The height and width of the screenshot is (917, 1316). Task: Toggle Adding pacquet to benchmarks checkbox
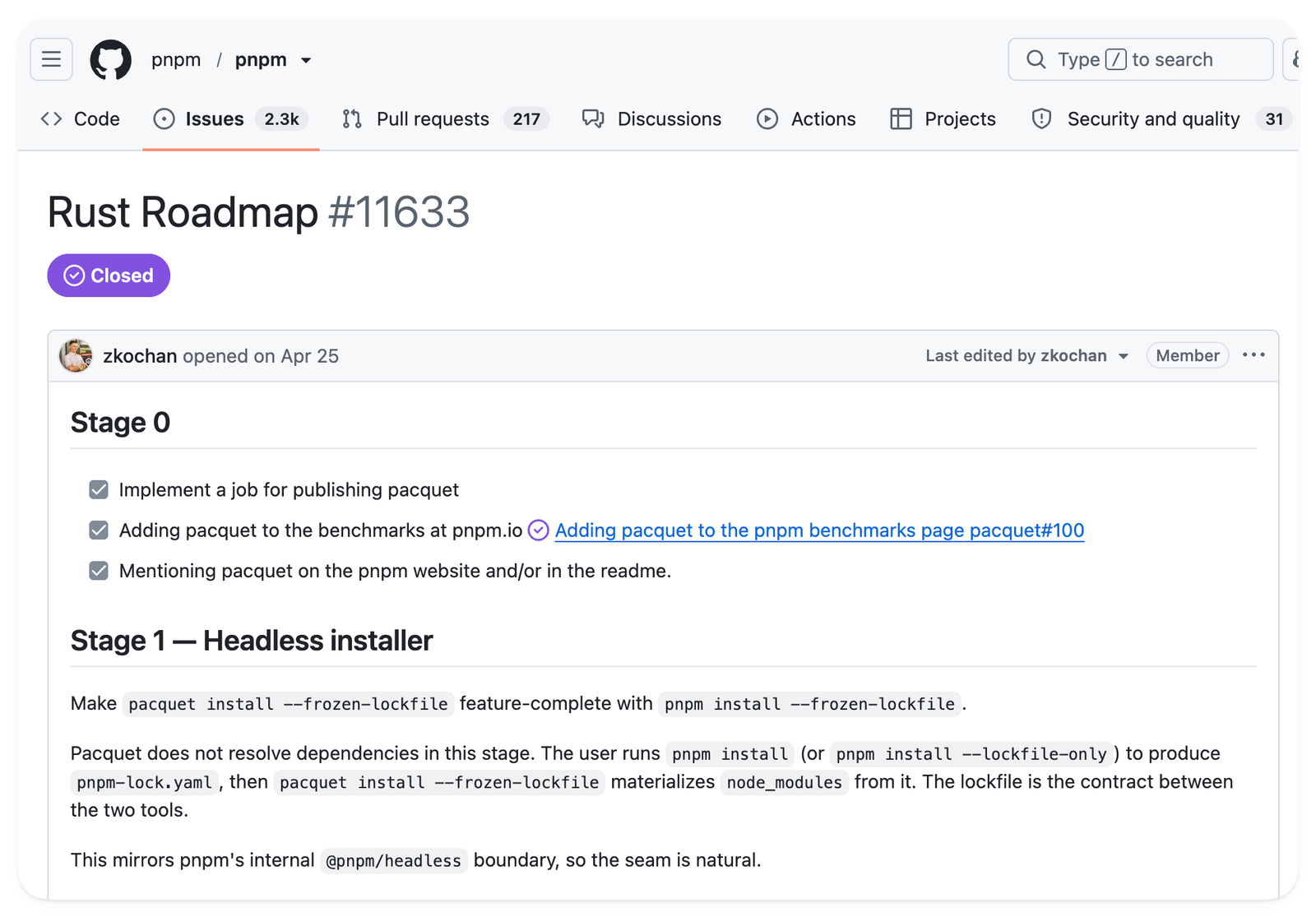coord(99,530)
